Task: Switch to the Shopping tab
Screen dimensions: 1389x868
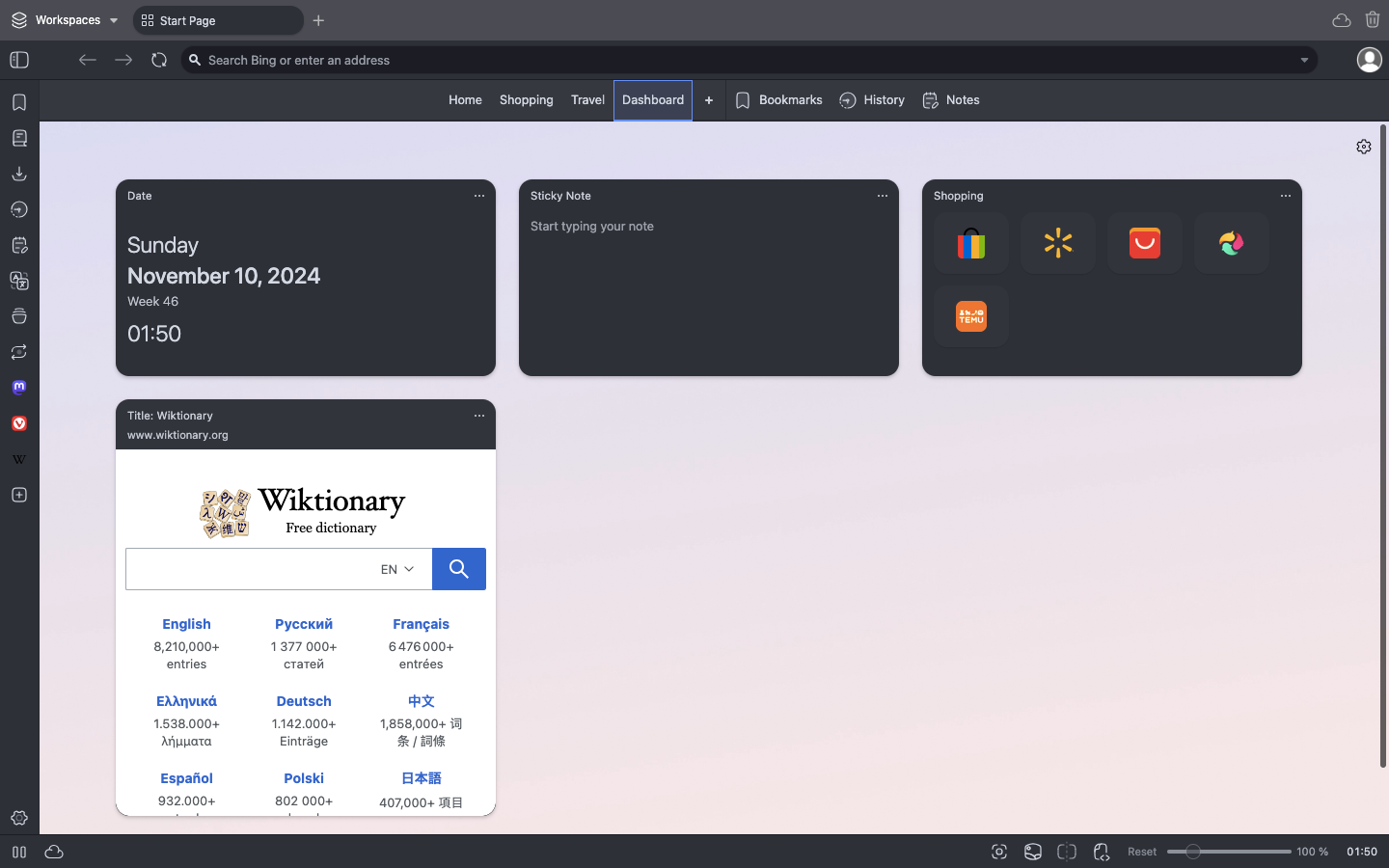Action: click(527, 100)
